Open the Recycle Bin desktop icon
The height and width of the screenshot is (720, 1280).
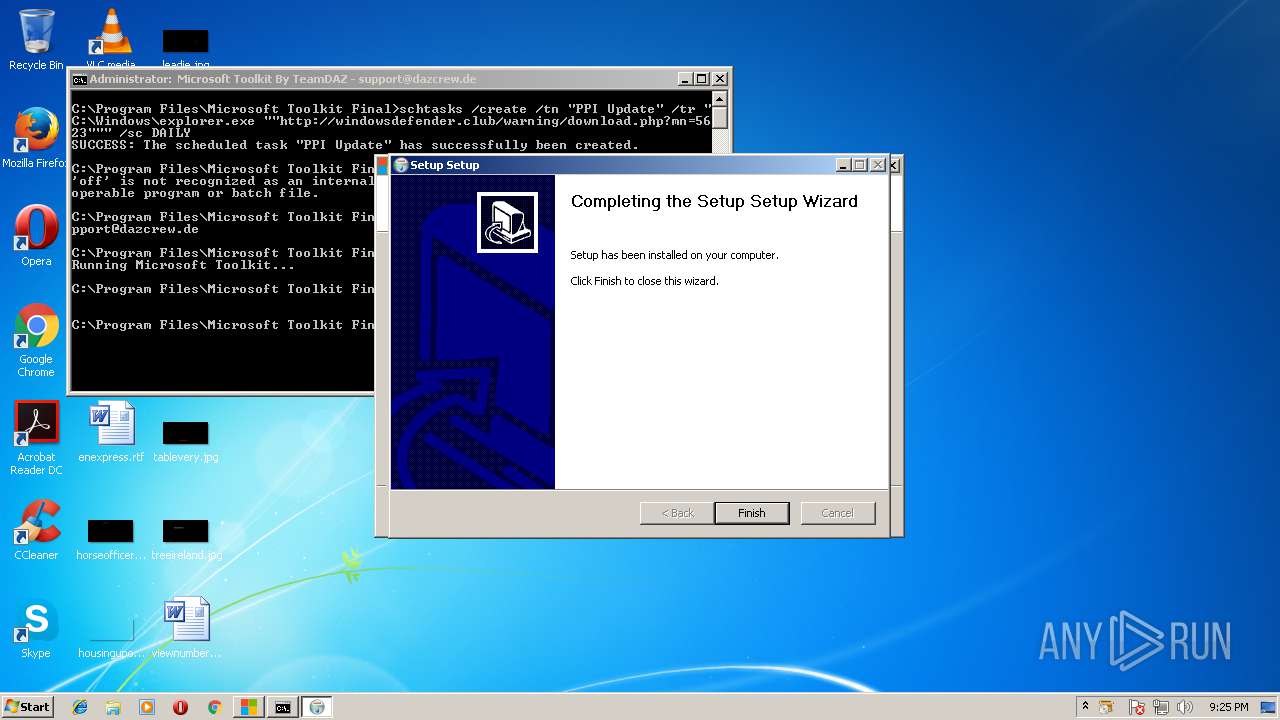coord(36,40)
